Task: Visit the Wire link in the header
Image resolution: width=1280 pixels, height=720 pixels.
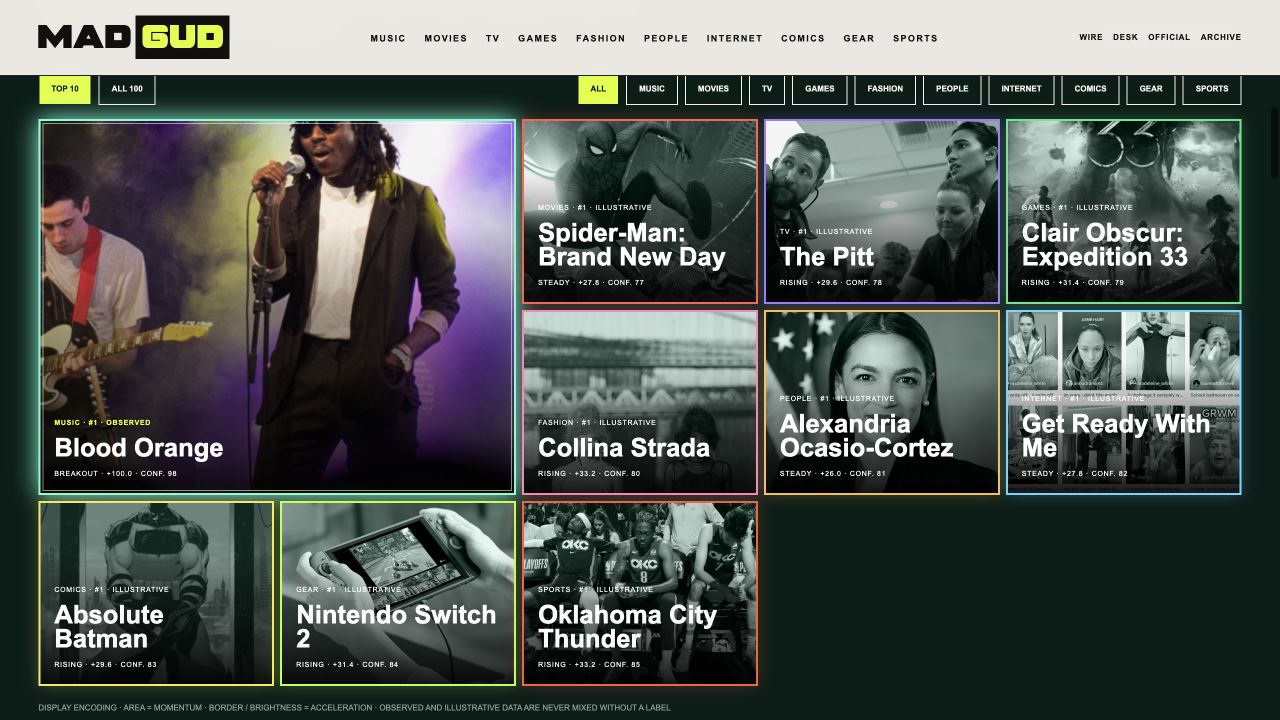Action: tap(1091, 37)
